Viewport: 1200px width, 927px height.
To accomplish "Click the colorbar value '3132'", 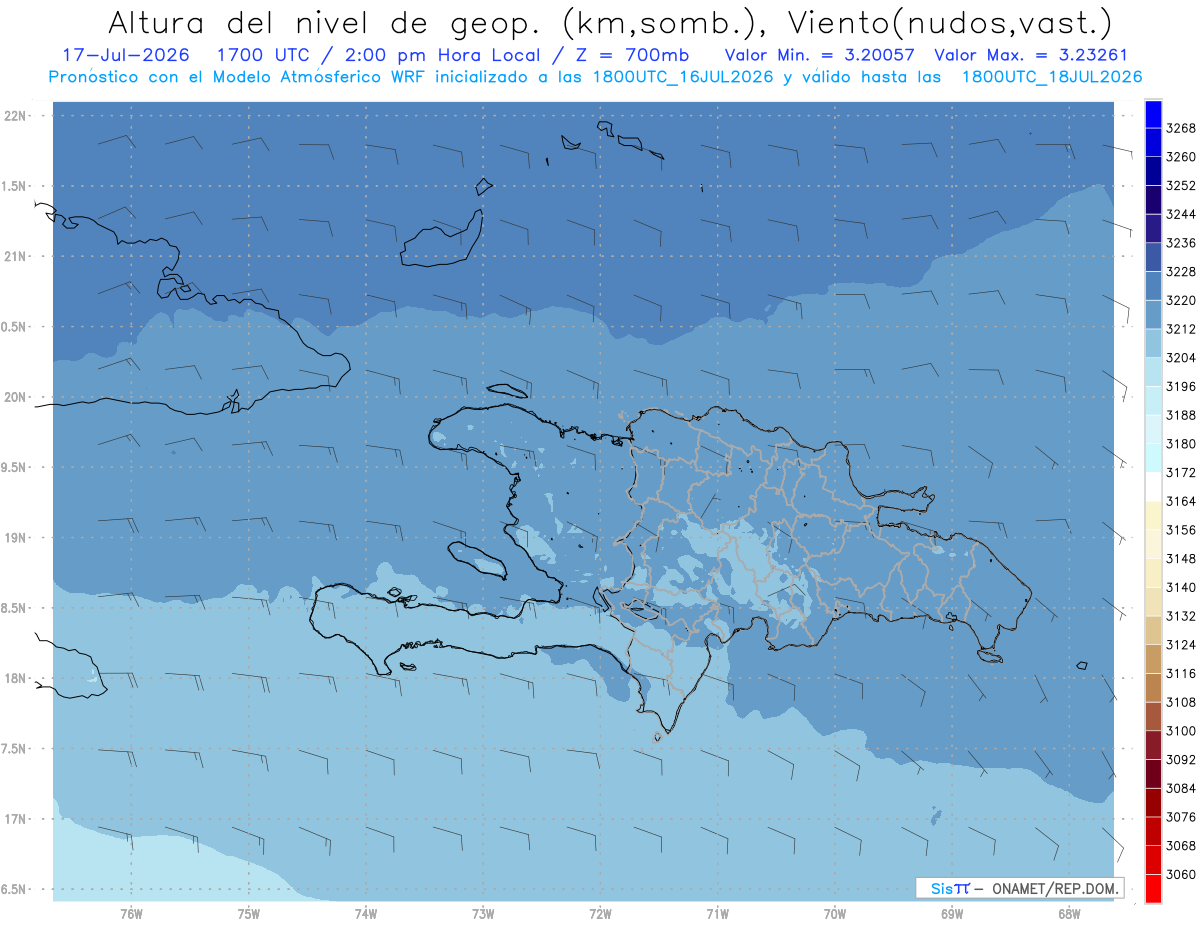I will tap(1181, 616).
